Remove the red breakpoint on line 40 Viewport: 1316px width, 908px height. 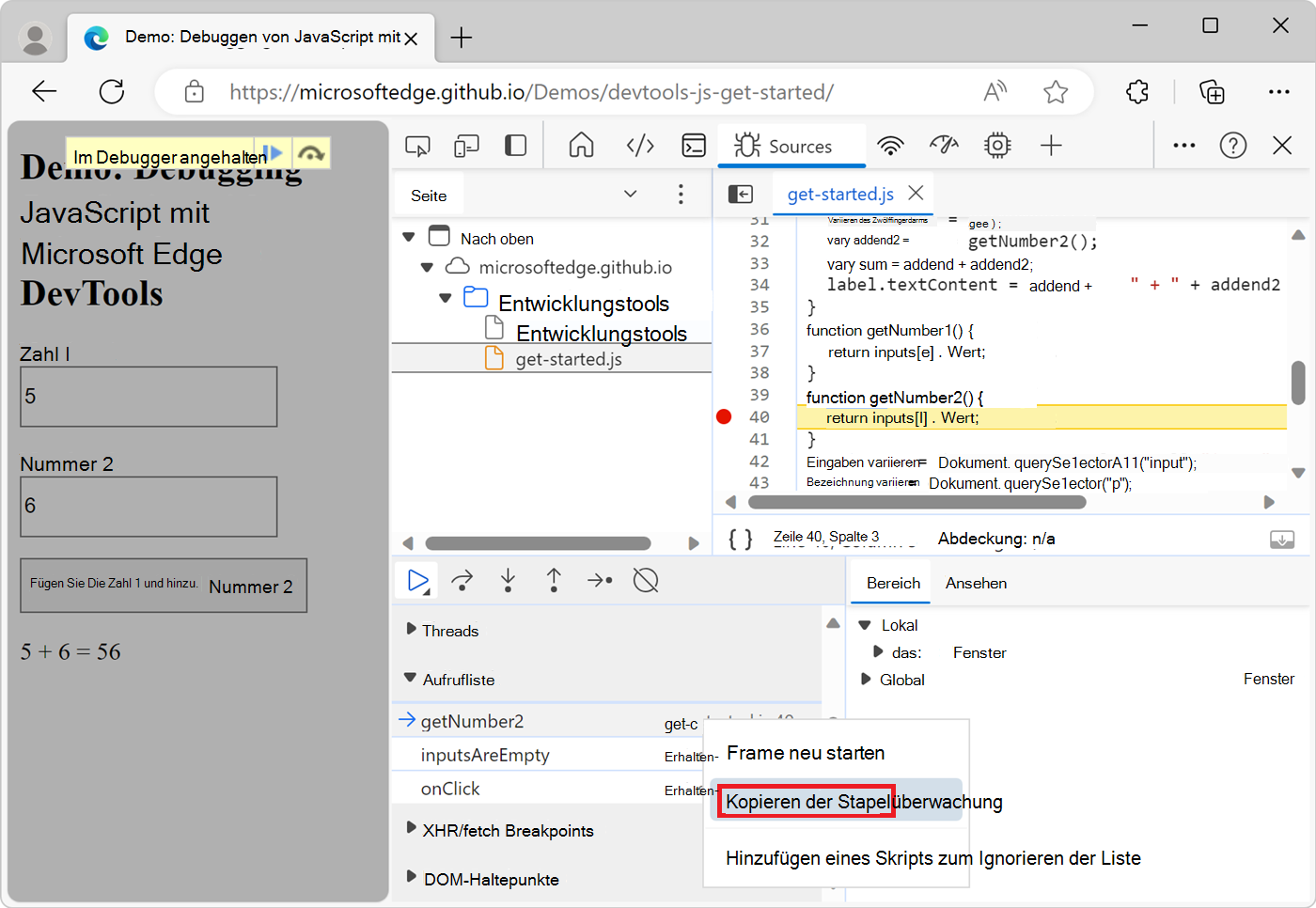[724, 417]
